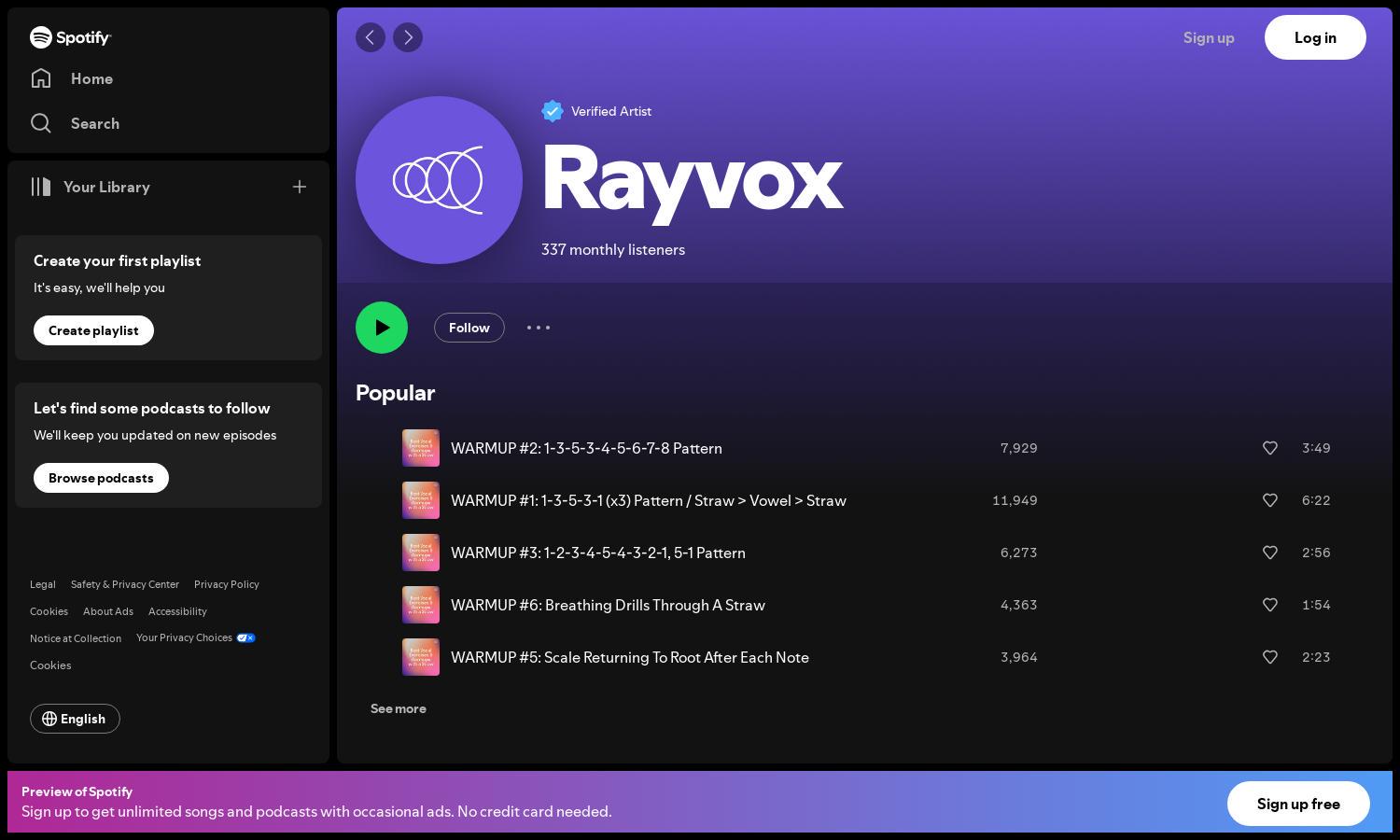Open the Privacy Policy link

pos(227,584)
